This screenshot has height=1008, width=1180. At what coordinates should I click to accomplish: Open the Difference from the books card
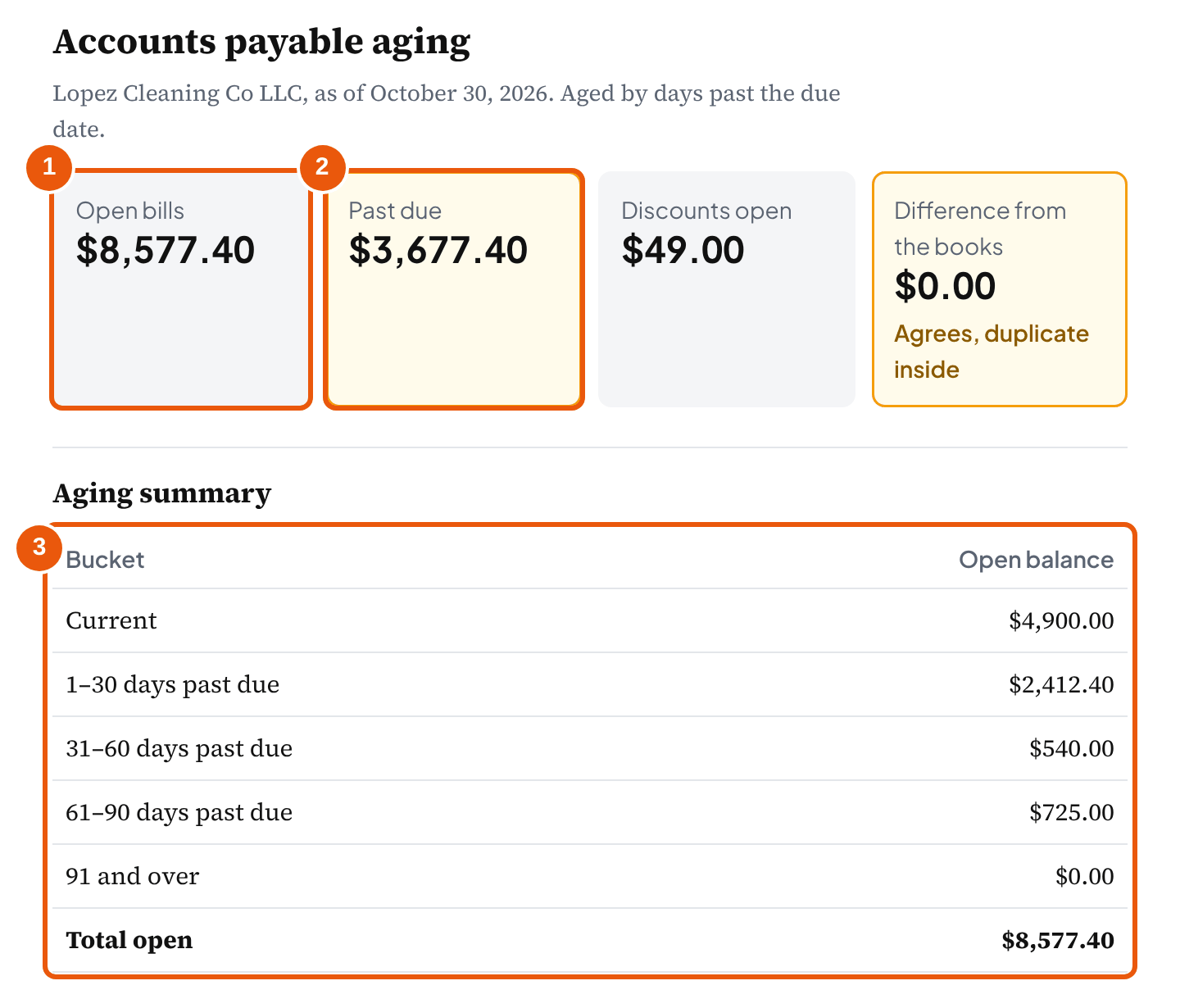click(1000, 289)
